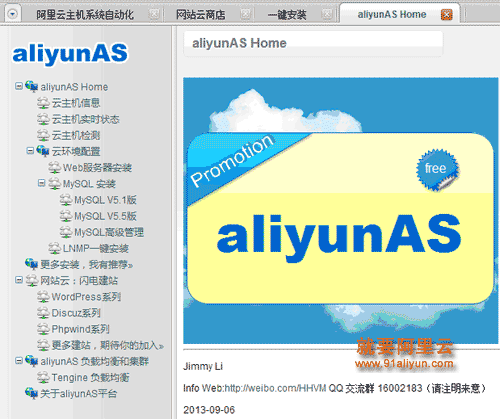
Task: Click the cloud icon beside LNMP一键安装
Action: coord(54,248)
